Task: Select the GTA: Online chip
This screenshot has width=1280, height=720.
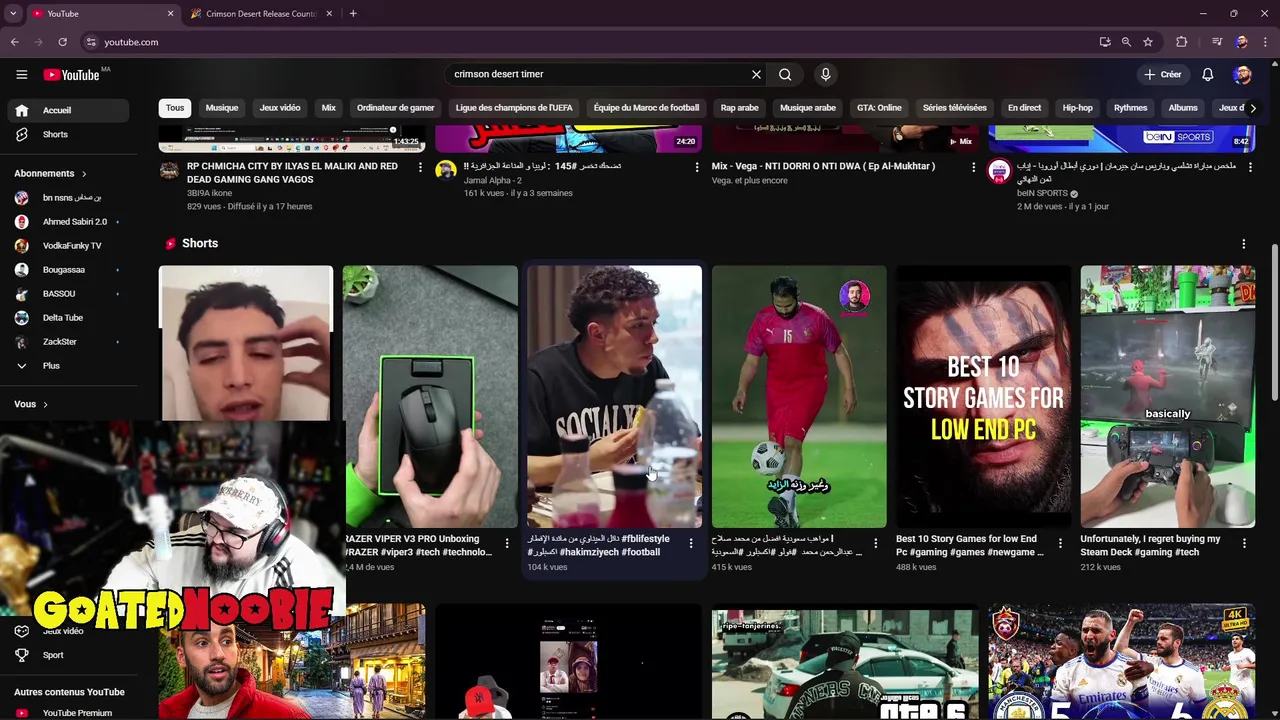Action: 879,108
